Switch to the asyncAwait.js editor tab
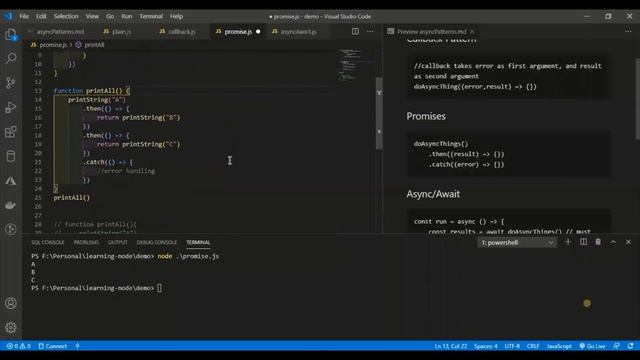The height and width of the screenshot is (360, 640). pos(298,31)
